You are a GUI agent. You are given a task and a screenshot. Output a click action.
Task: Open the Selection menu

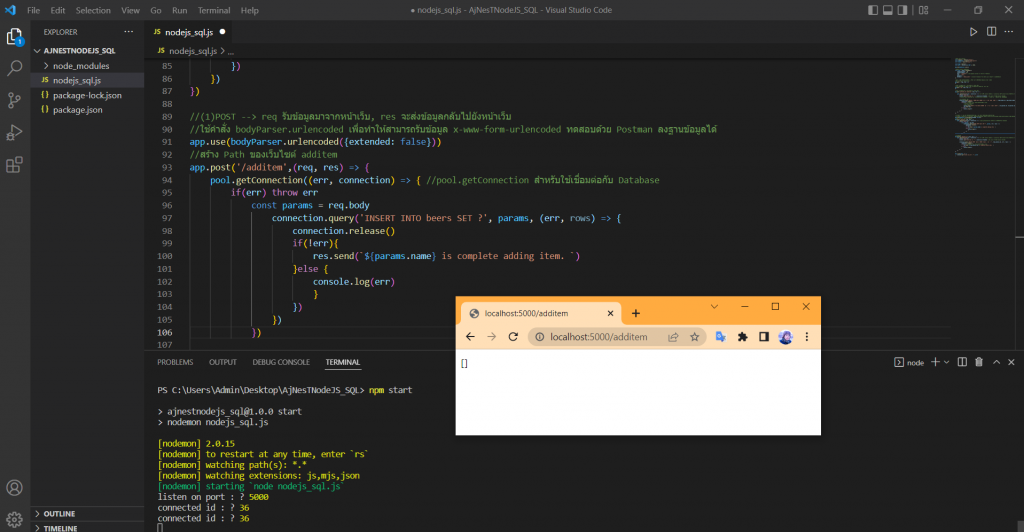click(x=93, y=10)
